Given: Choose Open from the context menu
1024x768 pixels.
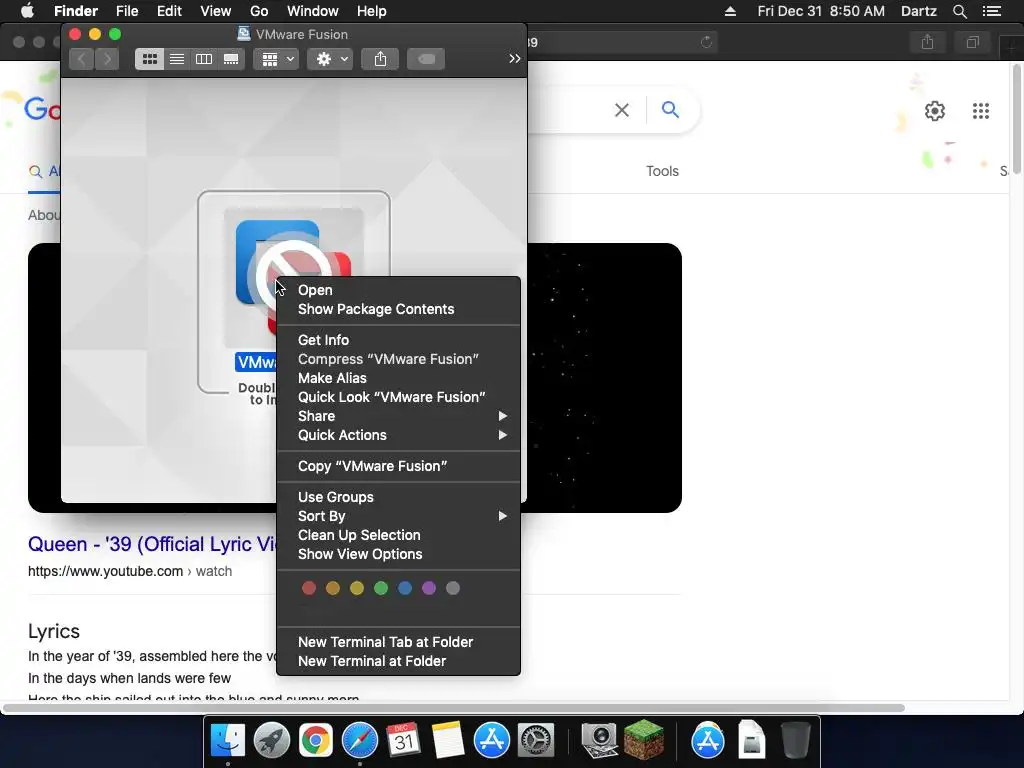Looking at the screenshot, I should pyautogui.click(x=398, y=290).
